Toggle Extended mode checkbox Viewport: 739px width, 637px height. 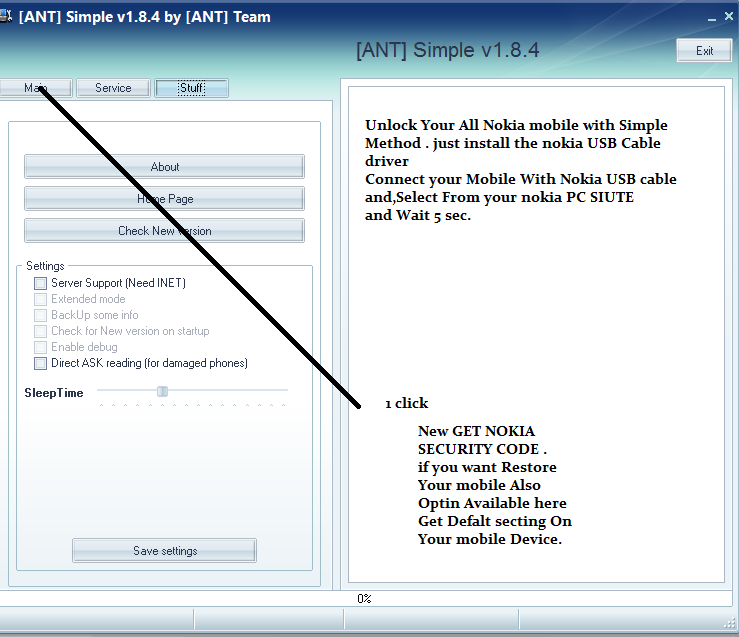point(41,299)
